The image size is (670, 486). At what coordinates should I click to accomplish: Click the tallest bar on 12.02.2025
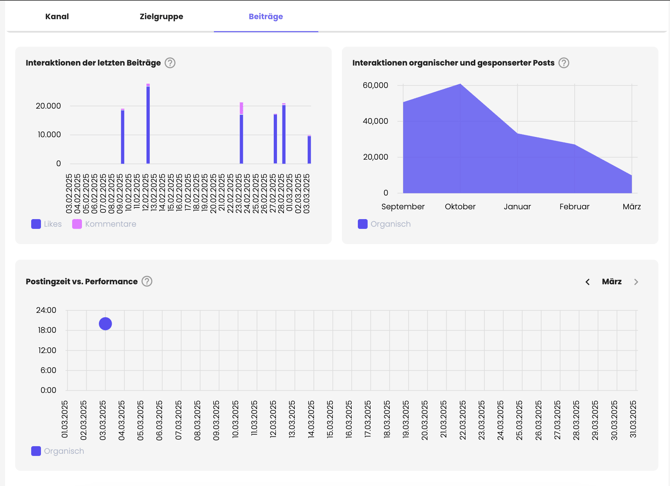(148, 124)
